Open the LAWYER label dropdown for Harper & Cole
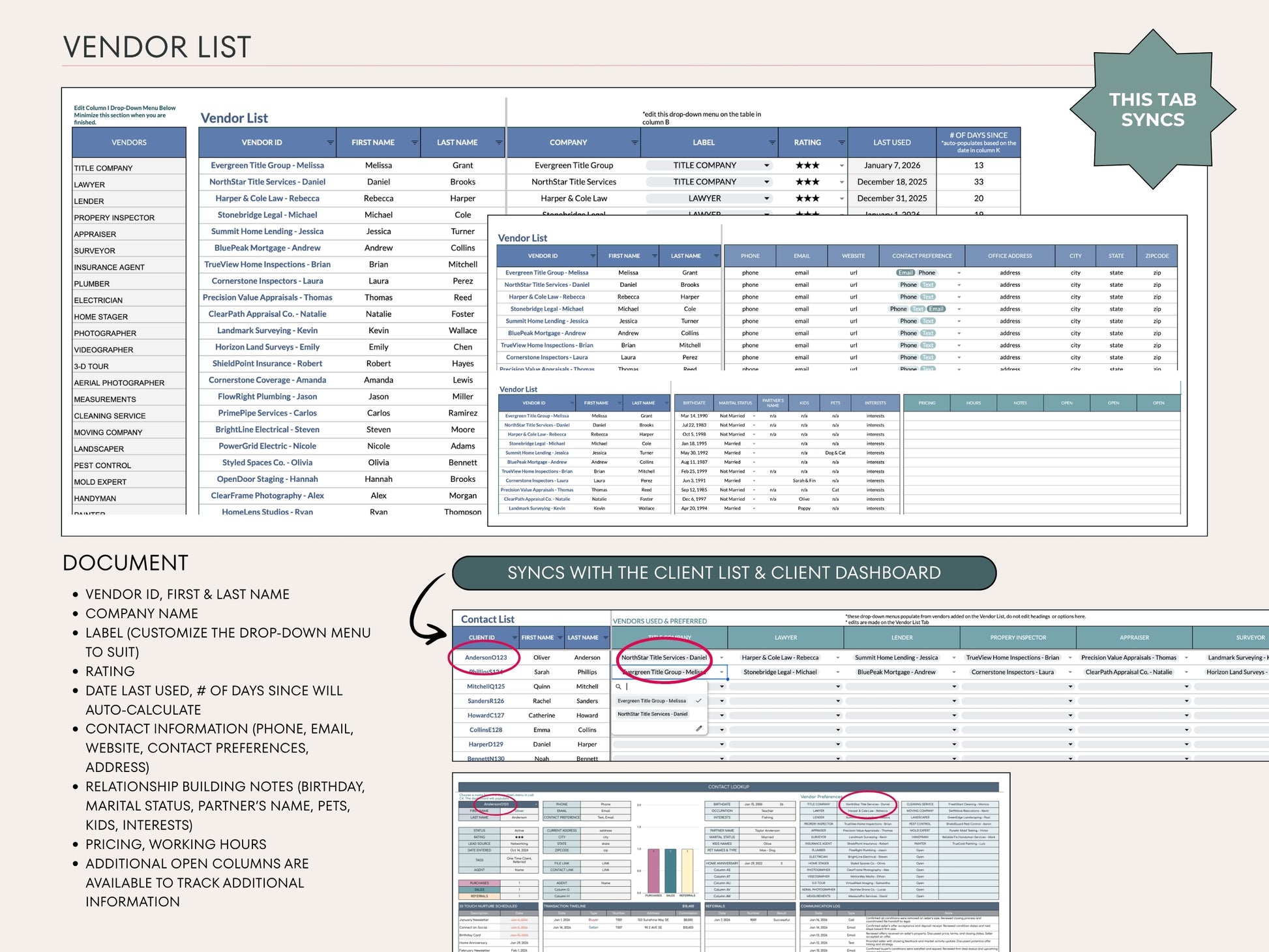 pos(709,198)
